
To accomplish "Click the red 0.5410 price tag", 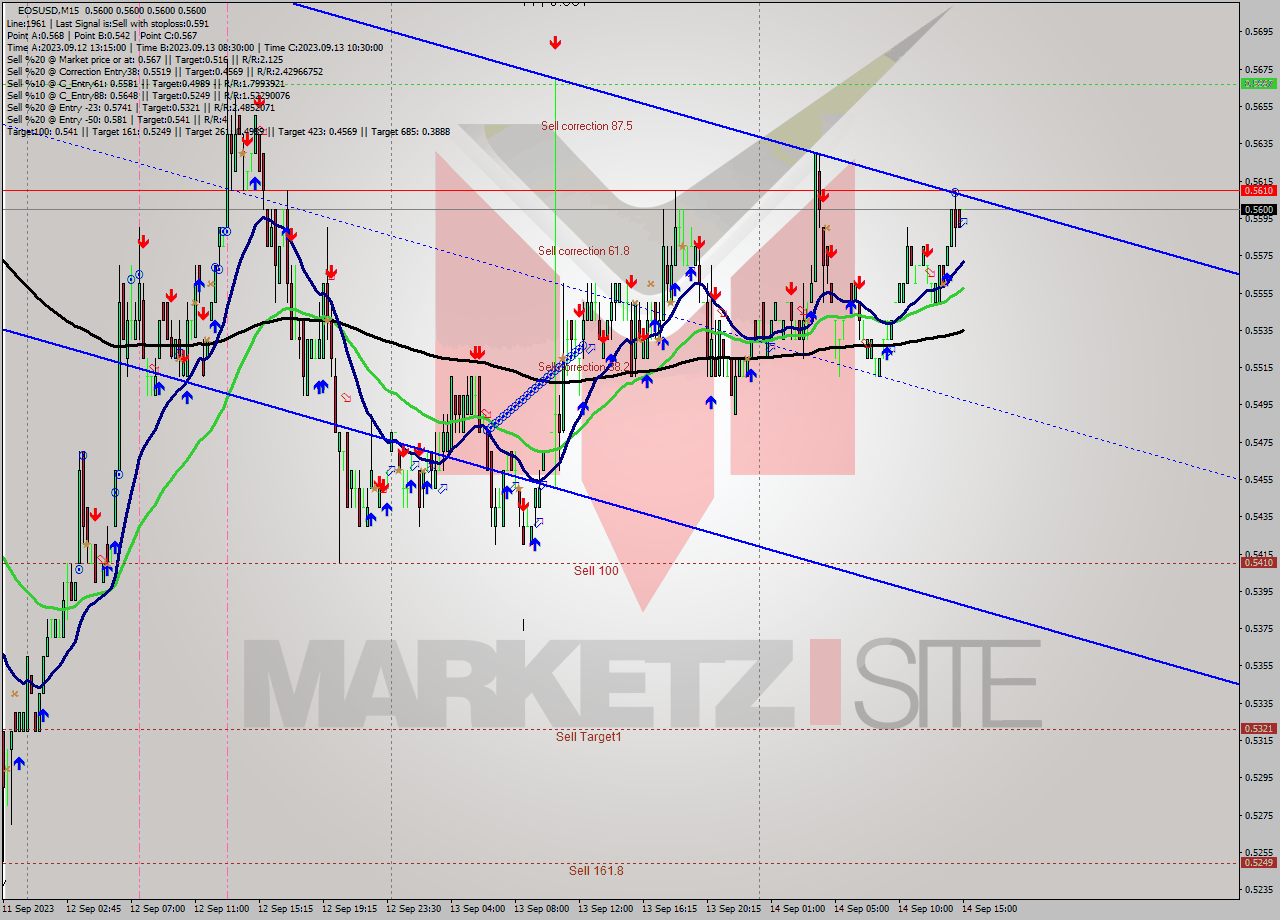I will pos(1258,562).
